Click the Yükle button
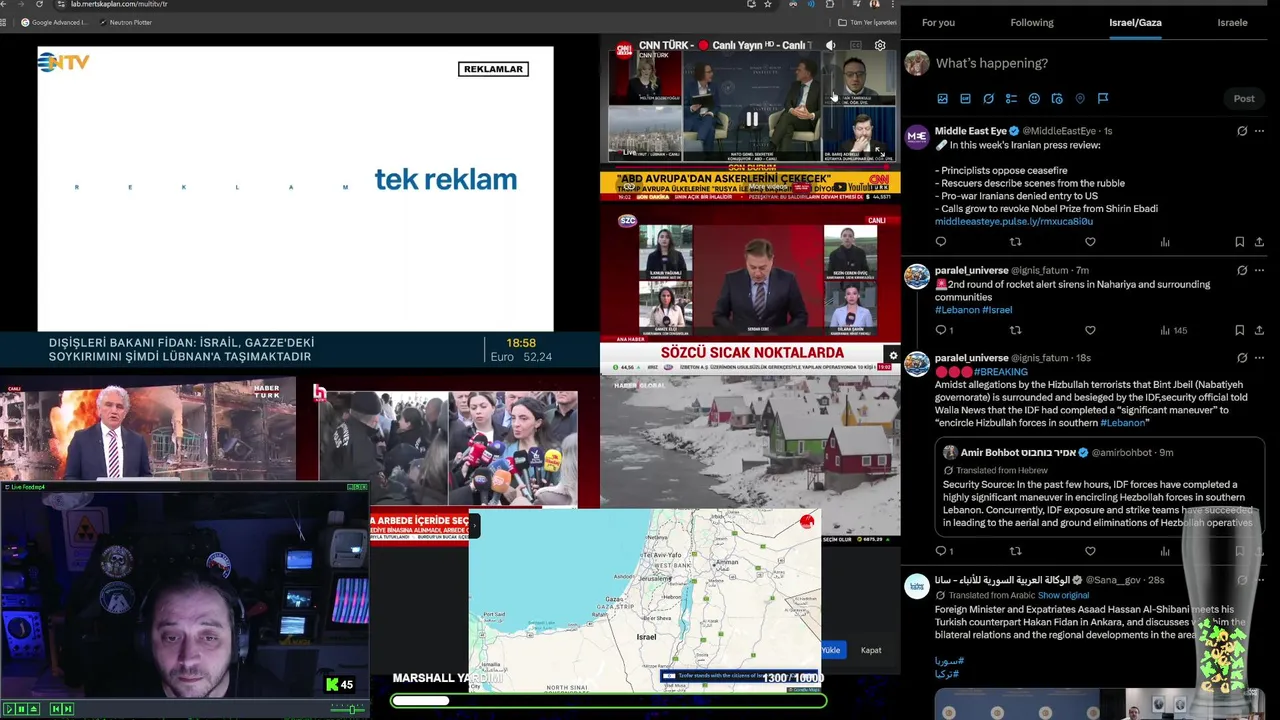 tap(831, 650)
